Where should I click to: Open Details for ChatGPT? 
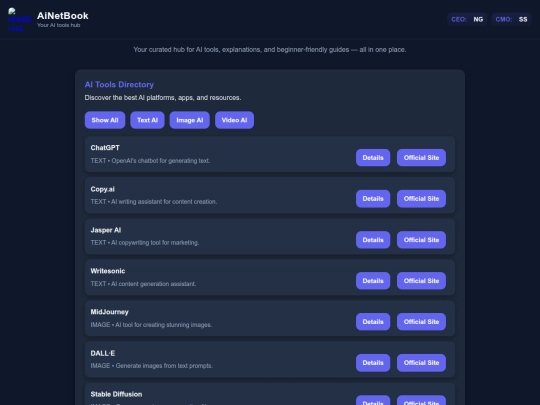coord(373,158)
